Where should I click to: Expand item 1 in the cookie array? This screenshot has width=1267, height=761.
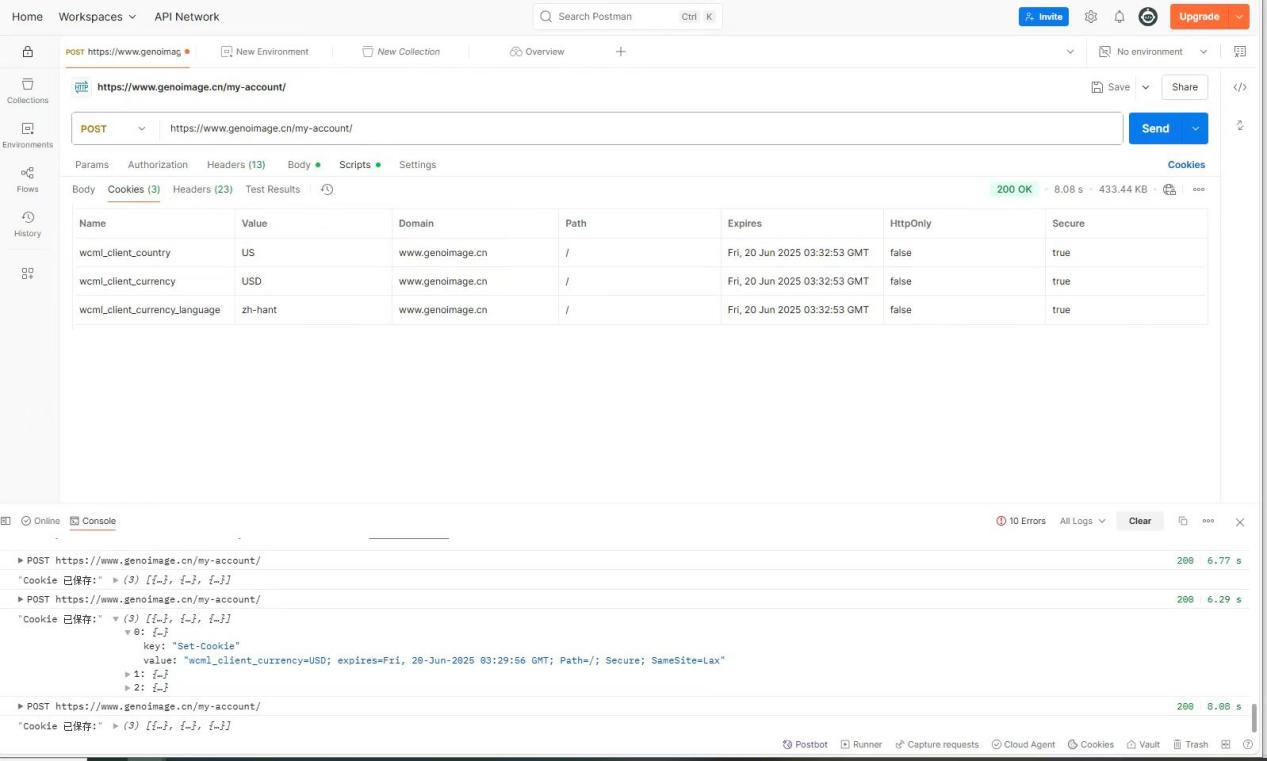(x=127, y=675)
